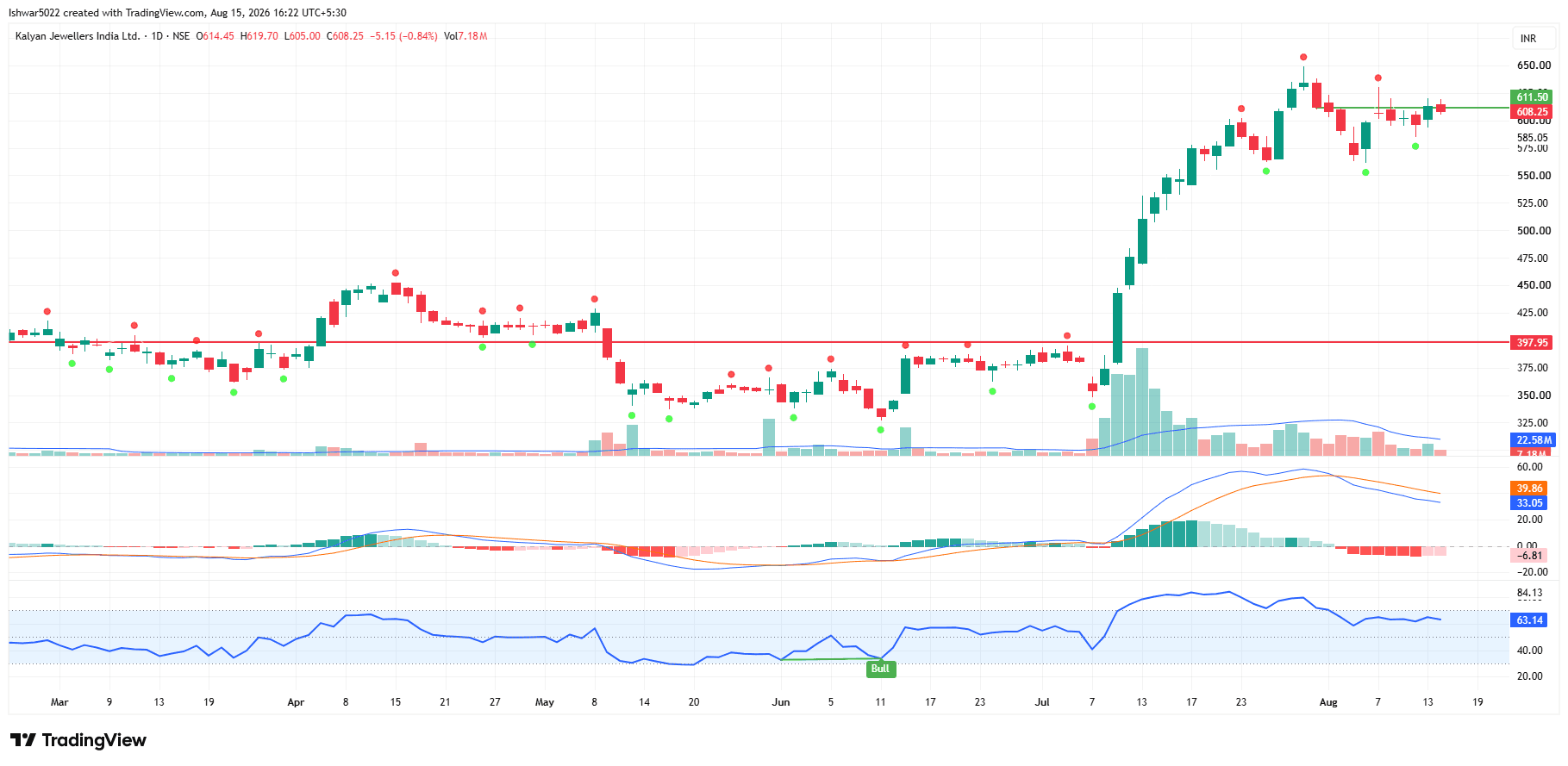The height and width of the screenshot is (766, 1568).
Task: Click the 40.00 RSI axis label
Action: (1530, 651)
